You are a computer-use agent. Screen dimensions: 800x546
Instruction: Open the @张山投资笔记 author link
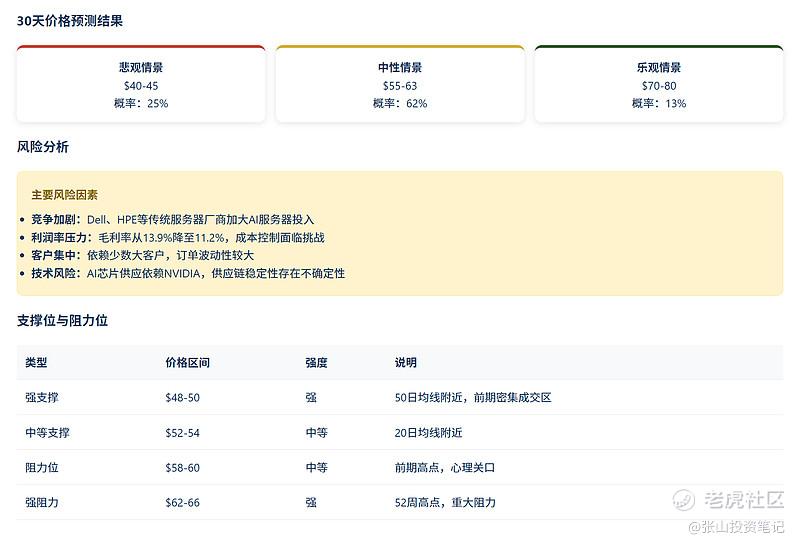pos(736,526)
